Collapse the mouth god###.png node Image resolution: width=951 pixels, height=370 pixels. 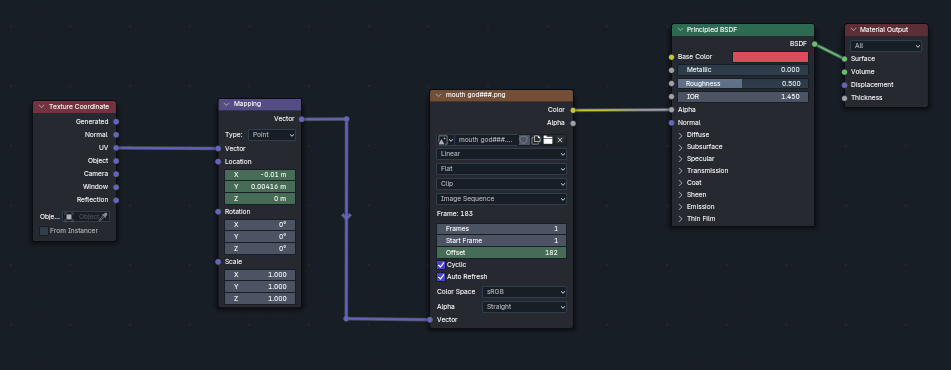(x=438, y=95)
